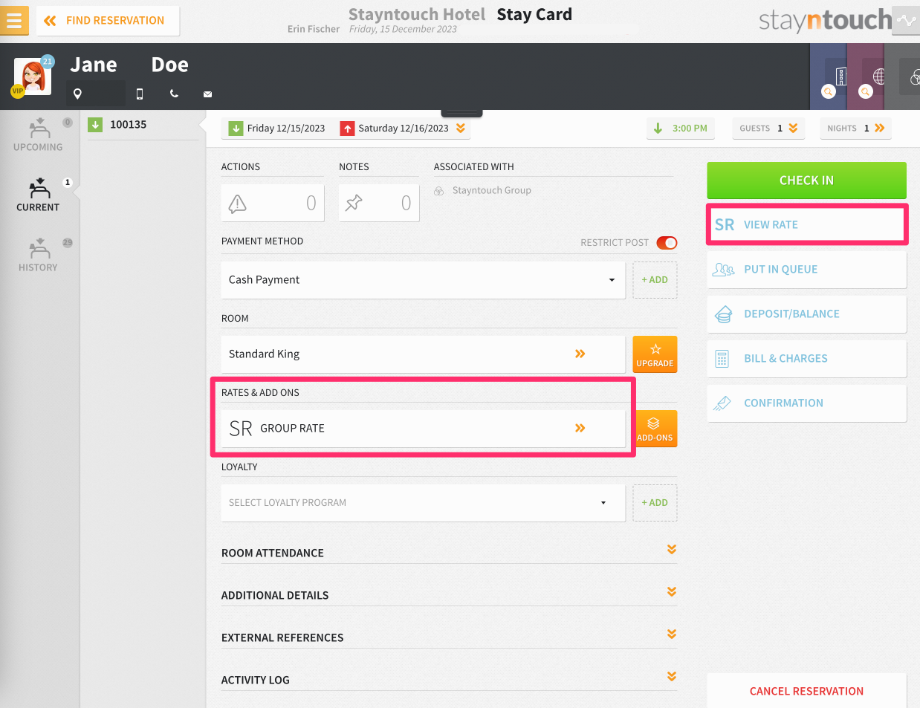This screenshot has width=920, height=708.
Task: Click the green Check In button
Action: (806, 181)
